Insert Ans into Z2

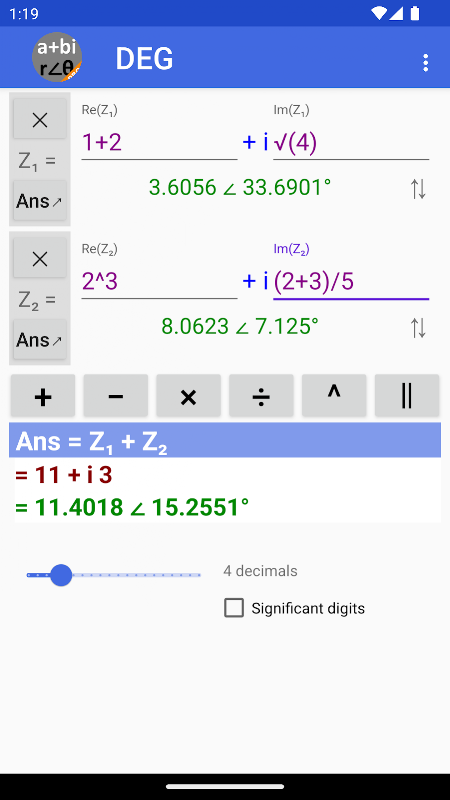point(40,340)
